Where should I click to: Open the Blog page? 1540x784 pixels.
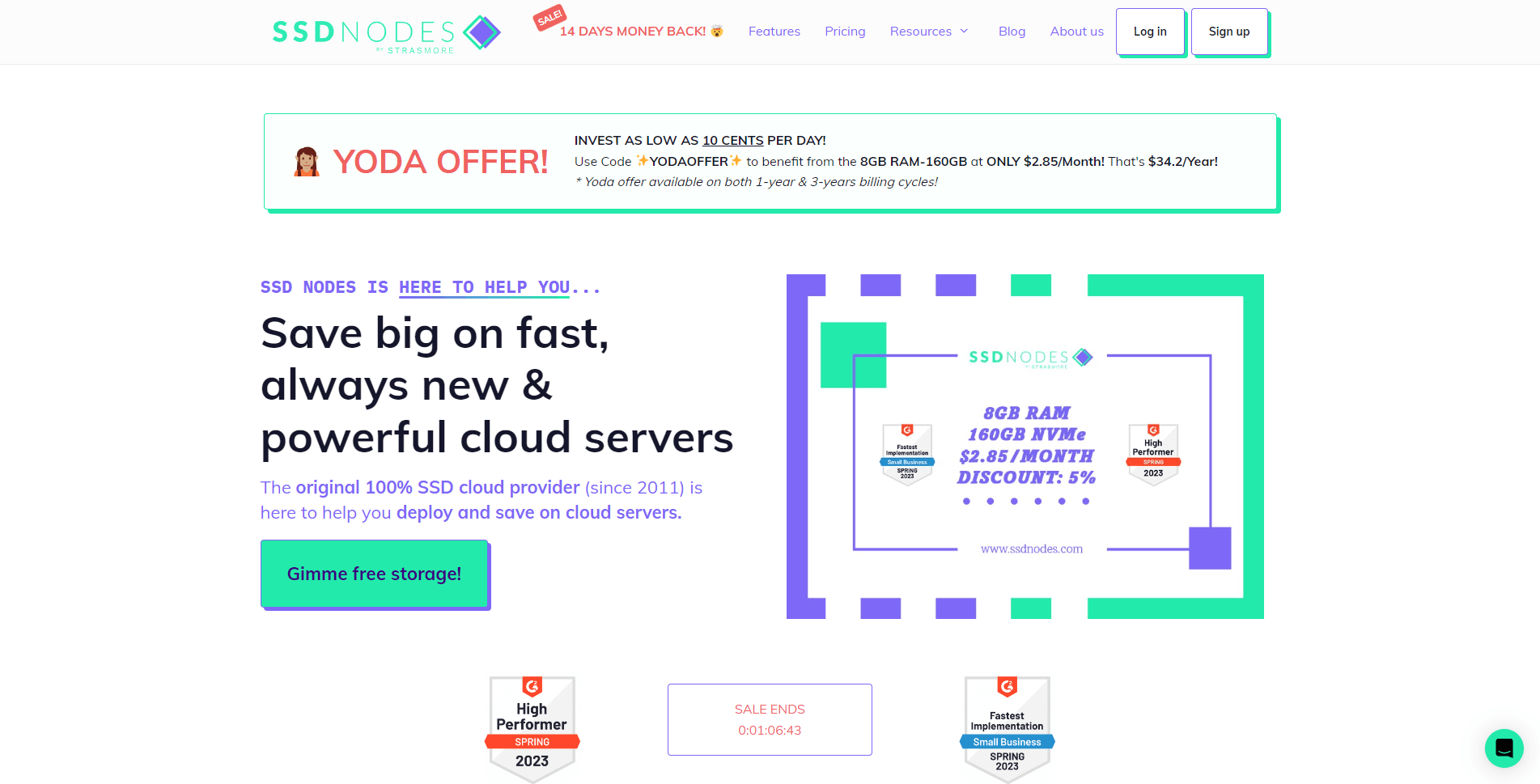tap(1012, 32)
